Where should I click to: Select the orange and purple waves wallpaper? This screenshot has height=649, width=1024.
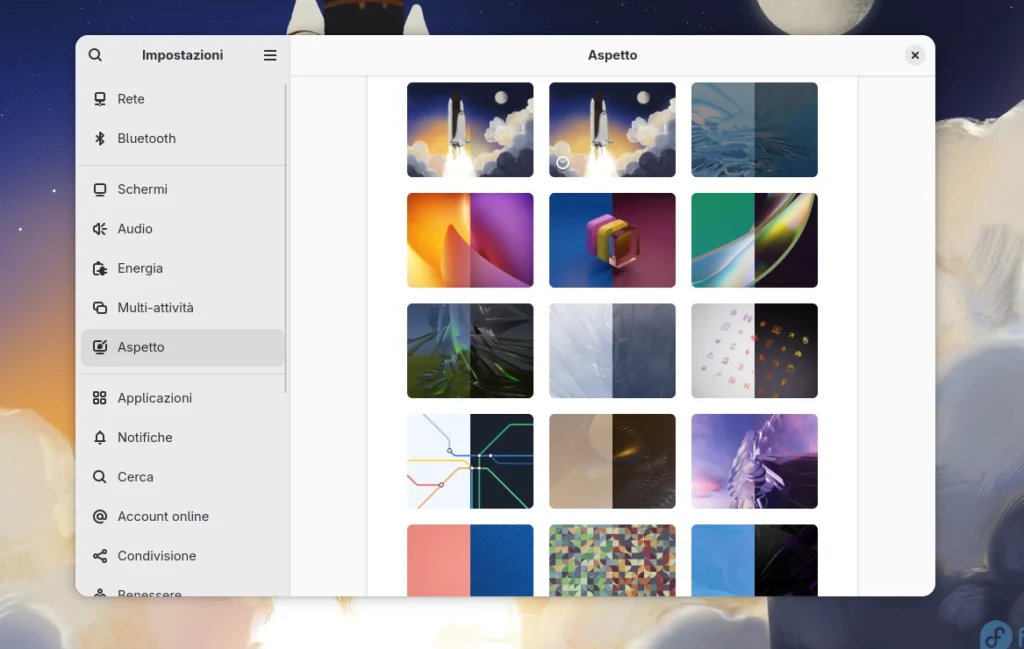pos(470,240)
